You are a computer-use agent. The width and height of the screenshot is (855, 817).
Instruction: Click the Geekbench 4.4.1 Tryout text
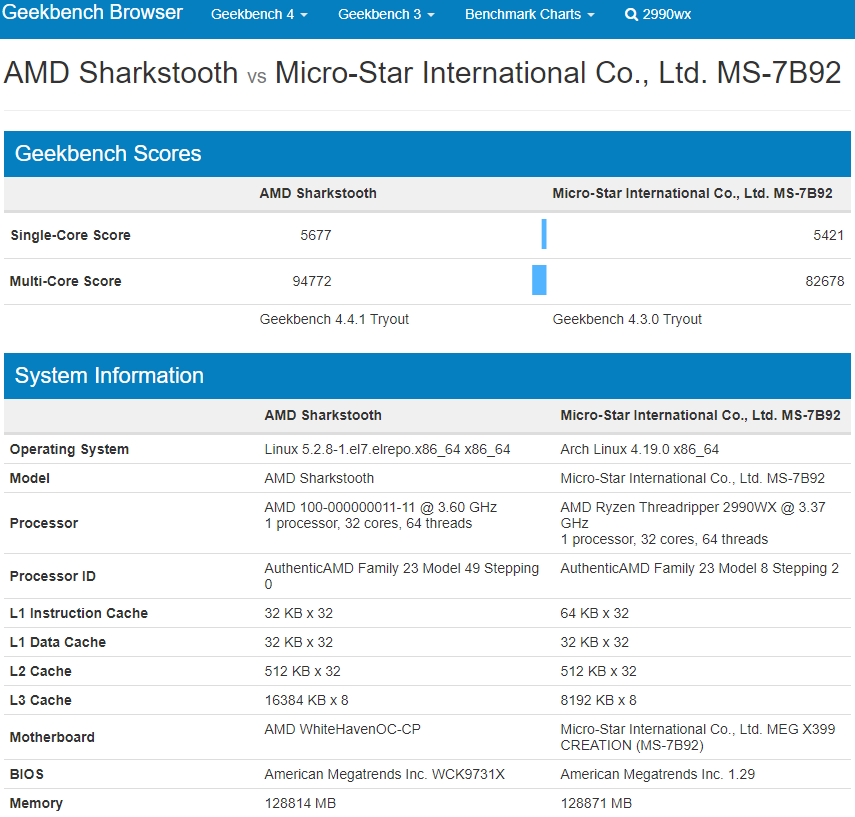(x=334, y=319)
